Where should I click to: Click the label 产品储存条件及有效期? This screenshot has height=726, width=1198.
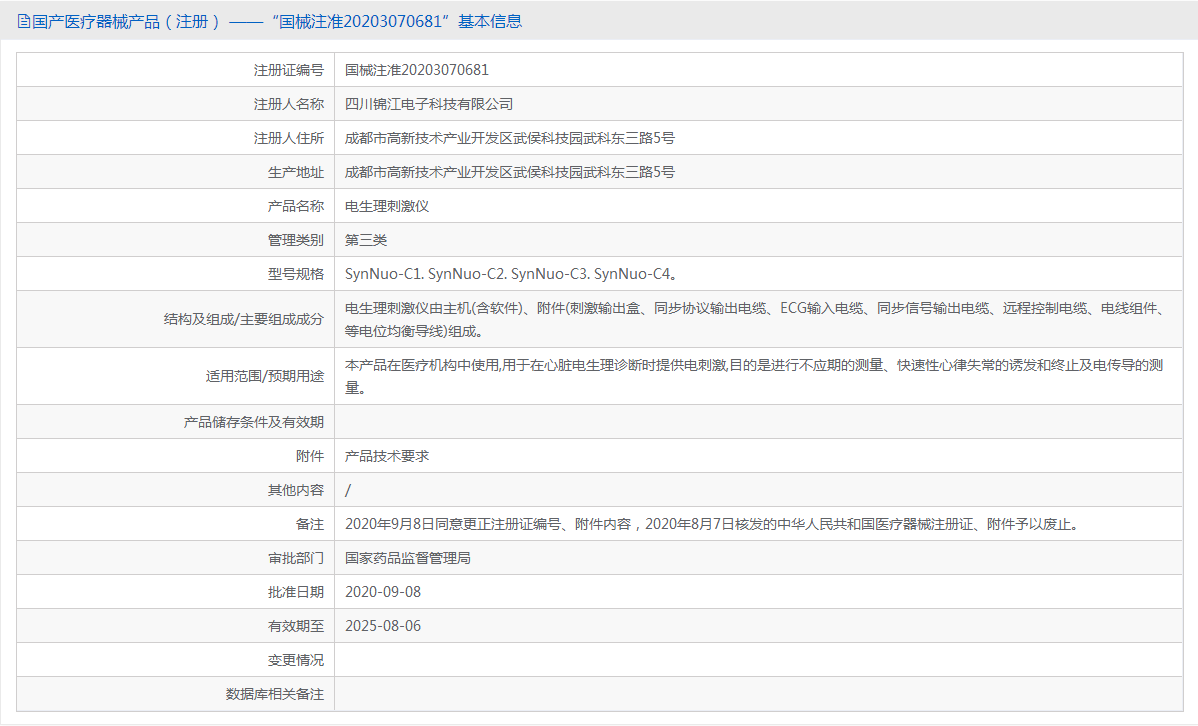click(254, 422)
